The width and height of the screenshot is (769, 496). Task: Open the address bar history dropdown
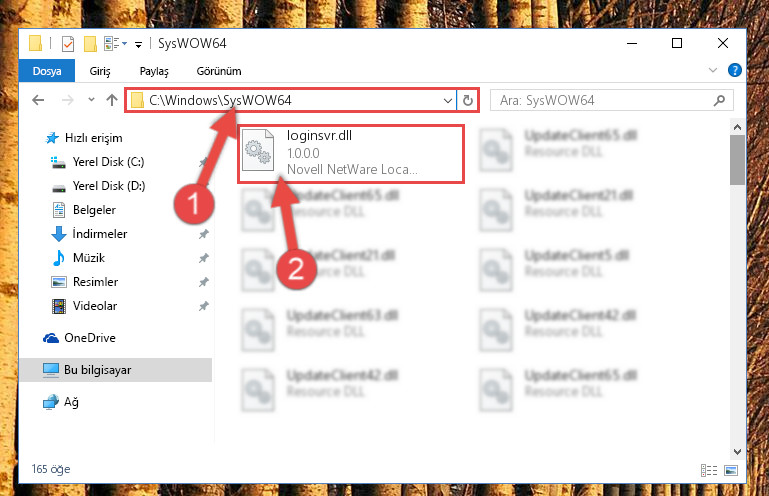point(447,101)
